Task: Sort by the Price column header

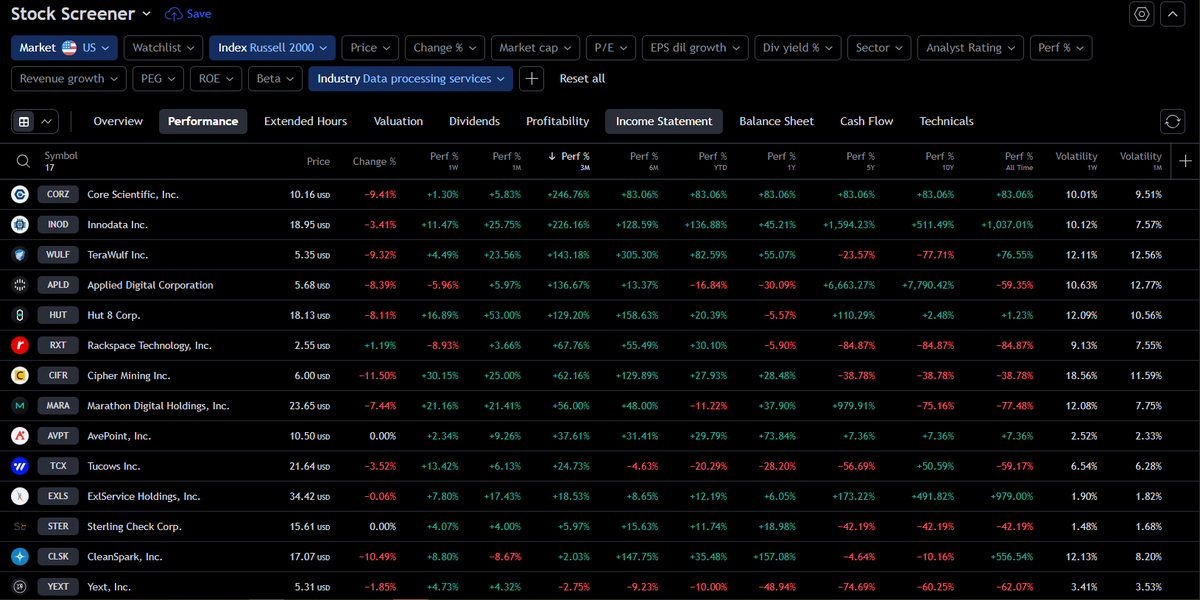Action: 318,161
